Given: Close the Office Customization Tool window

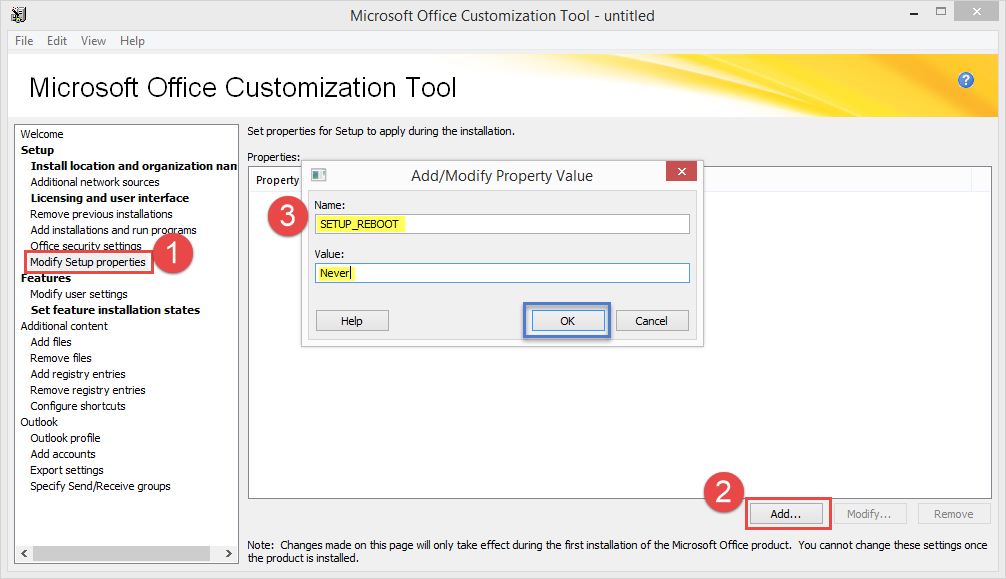Looking at the screenshot, I should click(x=976, y=12).
